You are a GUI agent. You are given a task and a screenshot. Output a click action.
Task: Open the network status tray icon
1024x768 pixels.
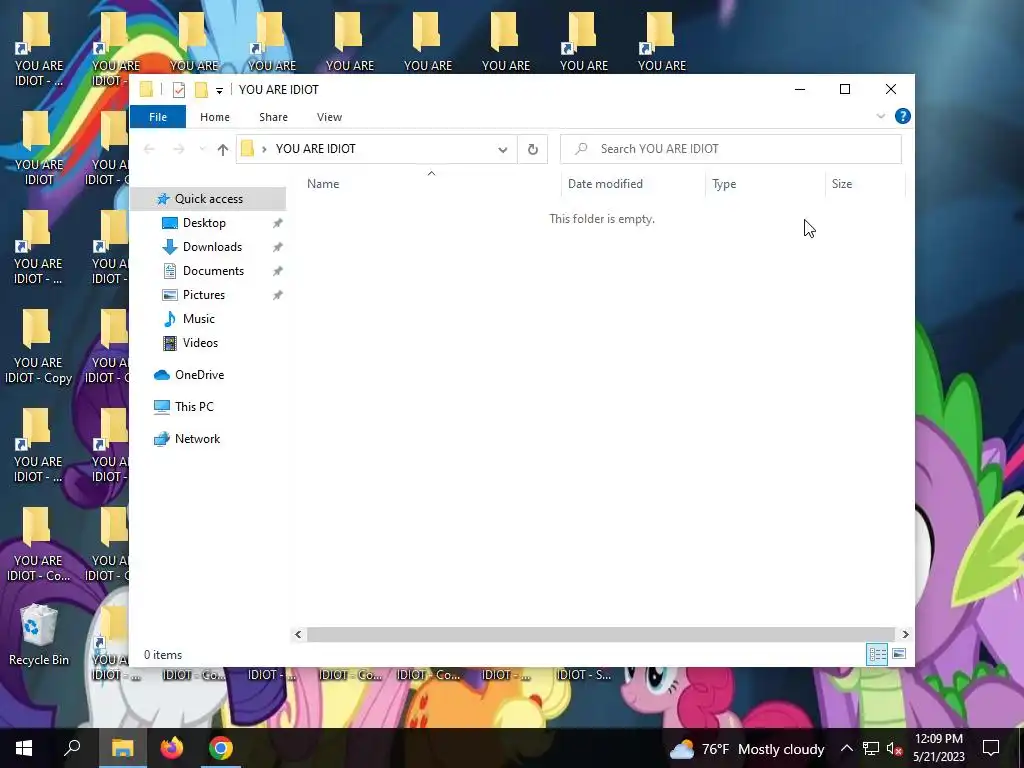click(x=871, y=748)
